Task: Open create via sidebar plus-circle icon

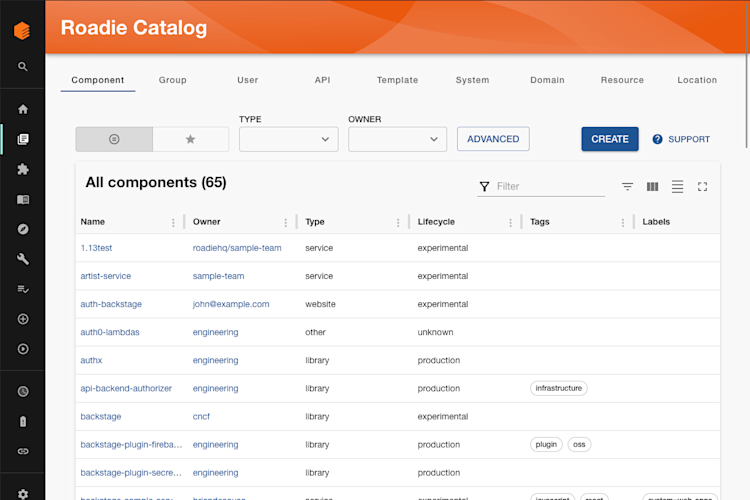Action: (22, 319)
